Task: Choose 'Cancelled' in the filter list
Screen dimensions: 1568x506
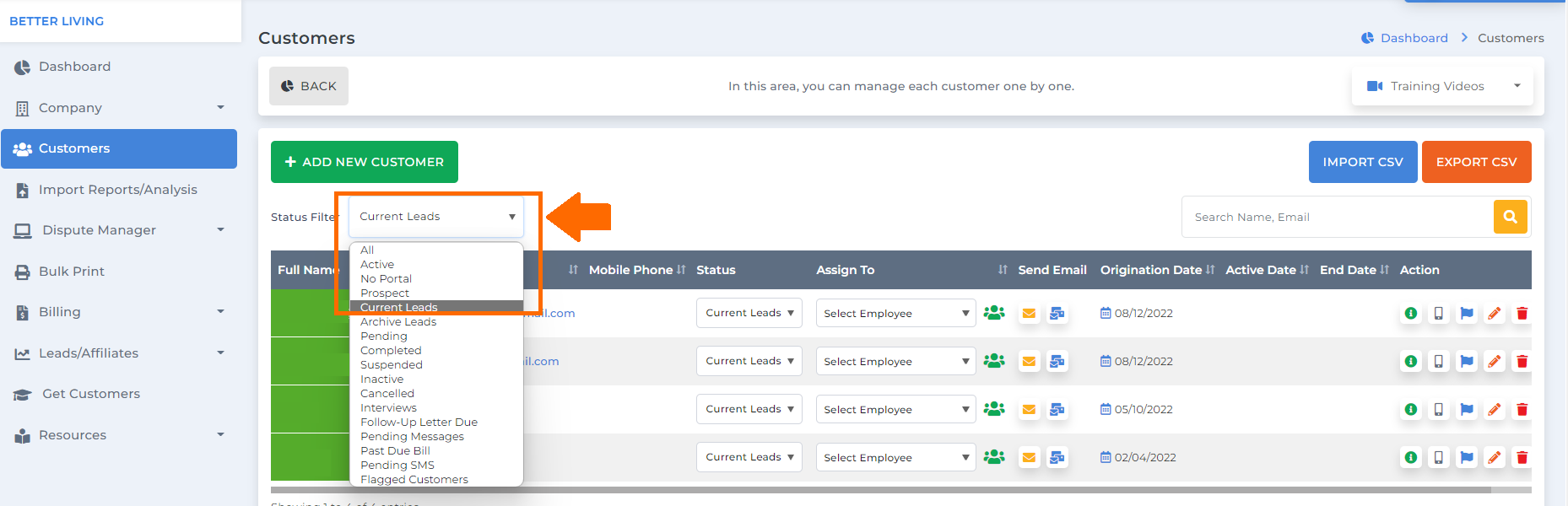Action: 436,394
